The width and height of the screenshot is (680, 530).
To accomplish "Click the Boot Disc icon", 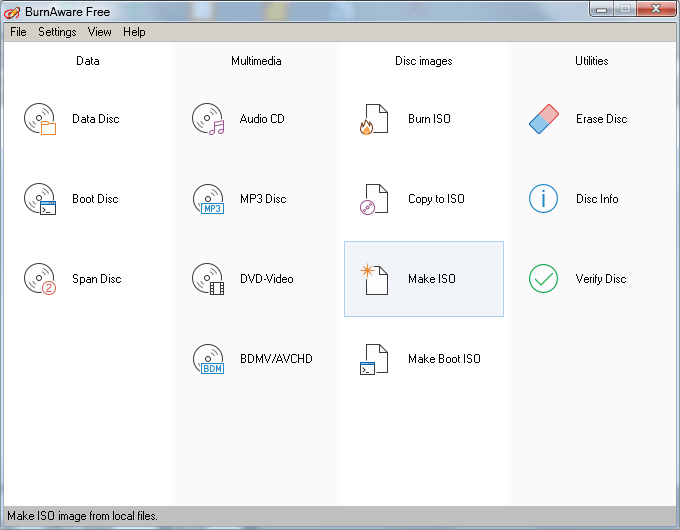I will [40, 199].
